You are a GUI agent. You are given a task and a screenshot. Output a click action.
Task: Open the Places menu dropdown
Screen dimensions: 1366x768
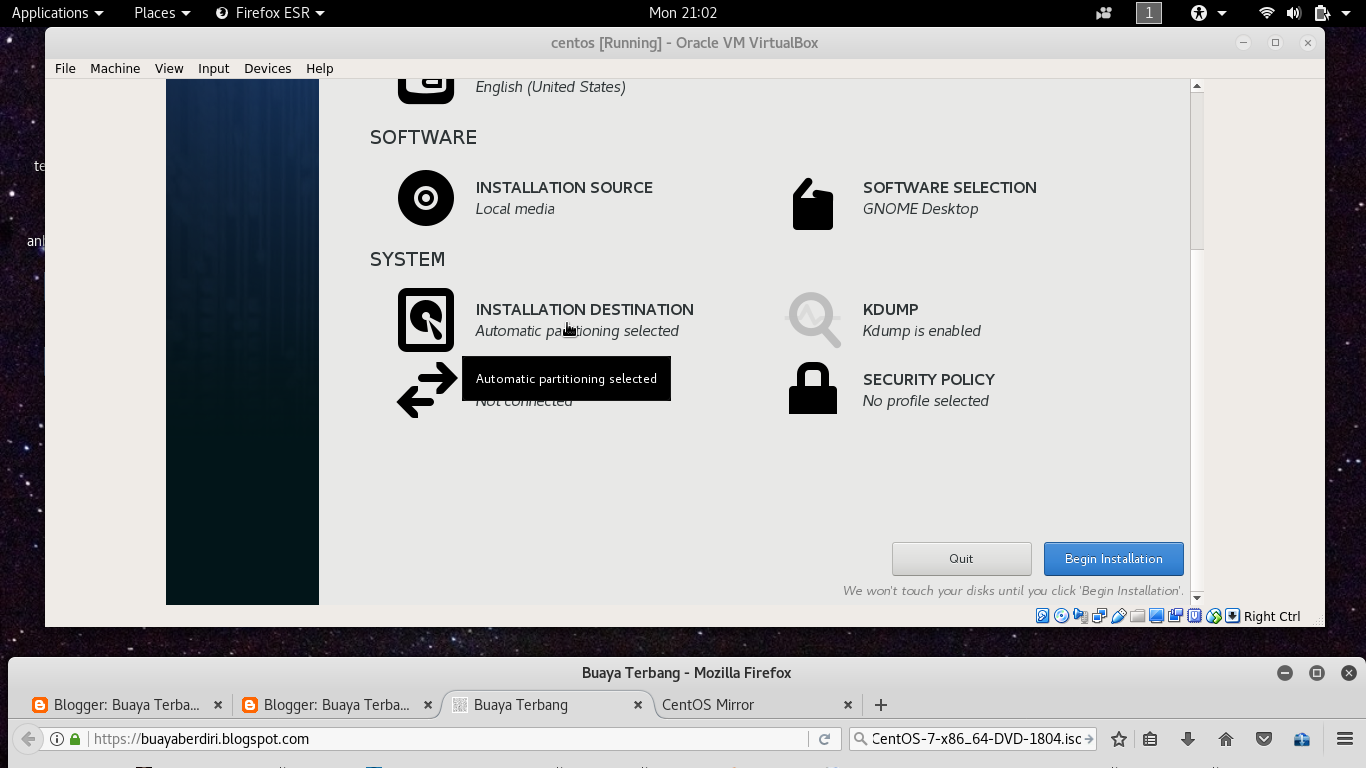click(x=162, y=13)
